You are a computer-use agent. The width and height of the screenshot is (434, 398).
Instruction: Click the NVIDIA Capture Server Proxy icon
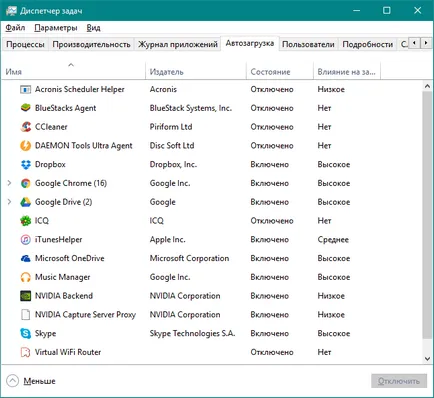pos(25,315)
